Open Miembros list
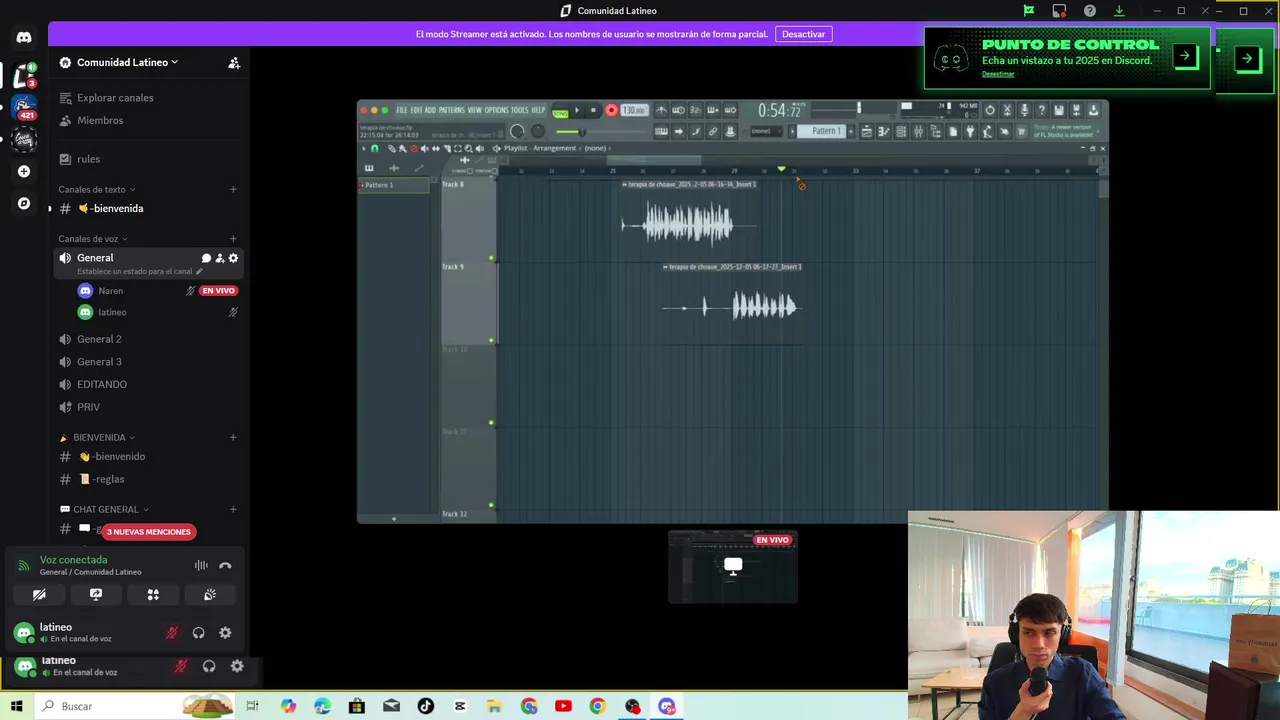 pos(100,120)
